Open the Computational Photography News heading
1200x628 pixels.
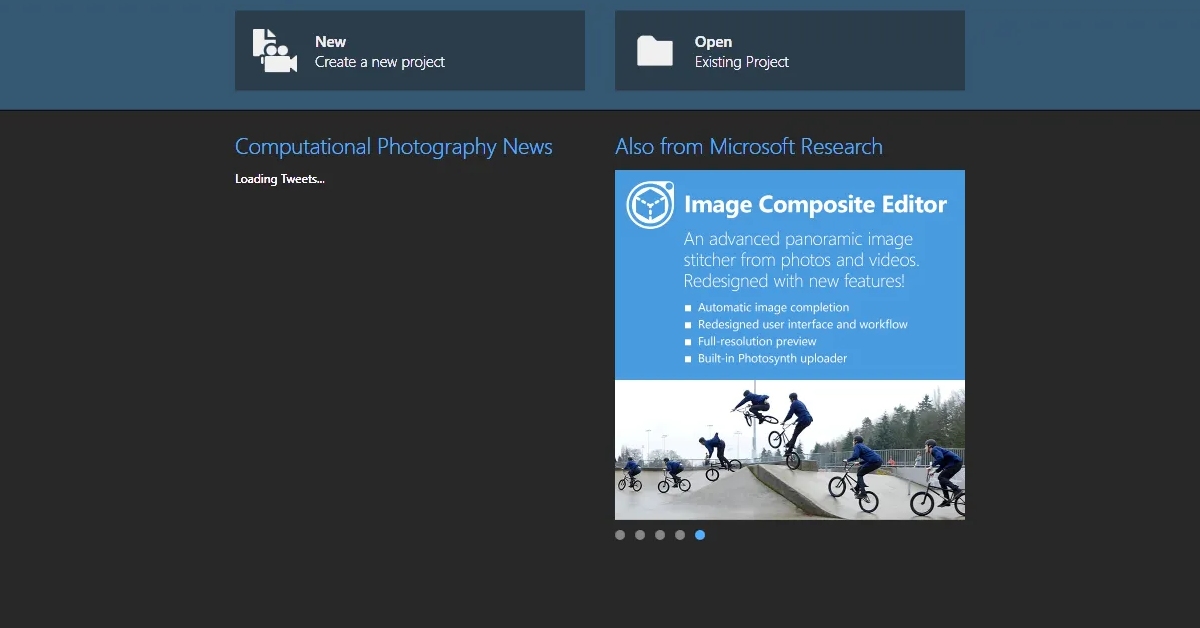[393, 147]
